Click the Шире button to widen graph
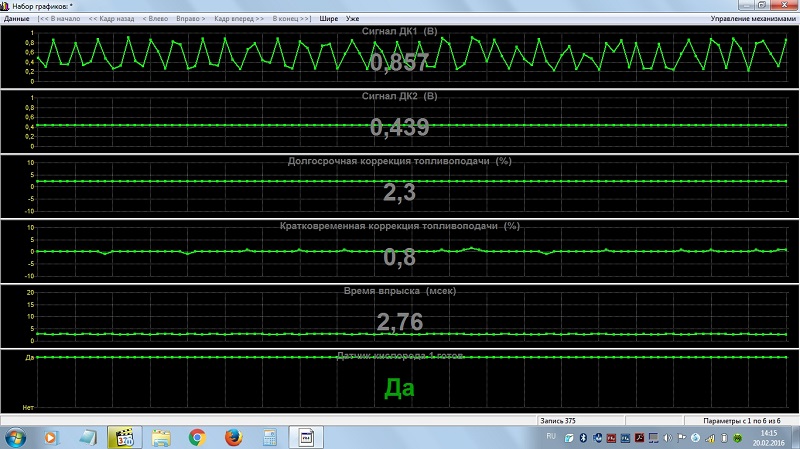This screenshot has height=449, width=800. 329,18
